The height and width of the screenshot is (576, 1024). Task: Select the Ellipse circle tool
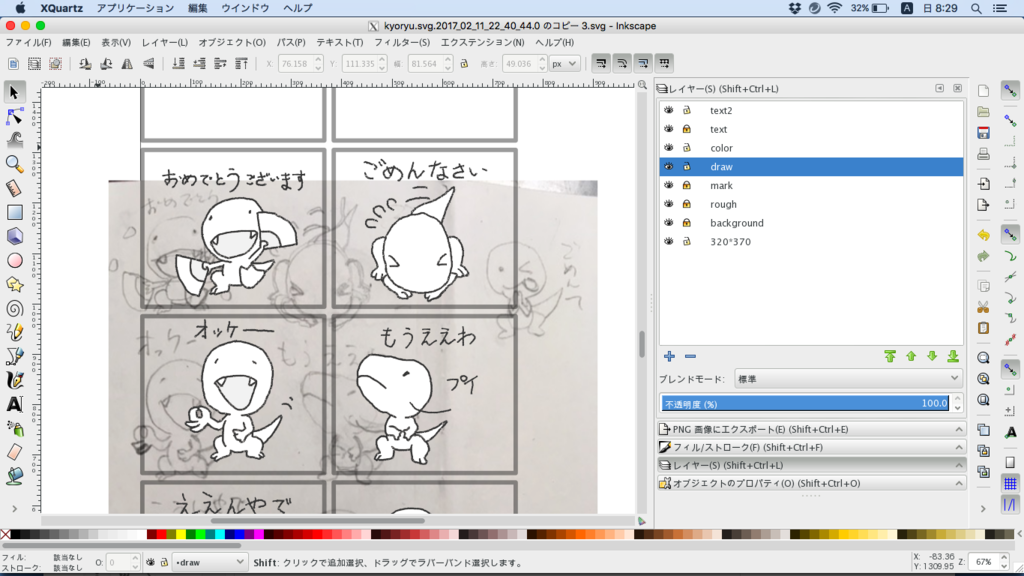point(14,261)
